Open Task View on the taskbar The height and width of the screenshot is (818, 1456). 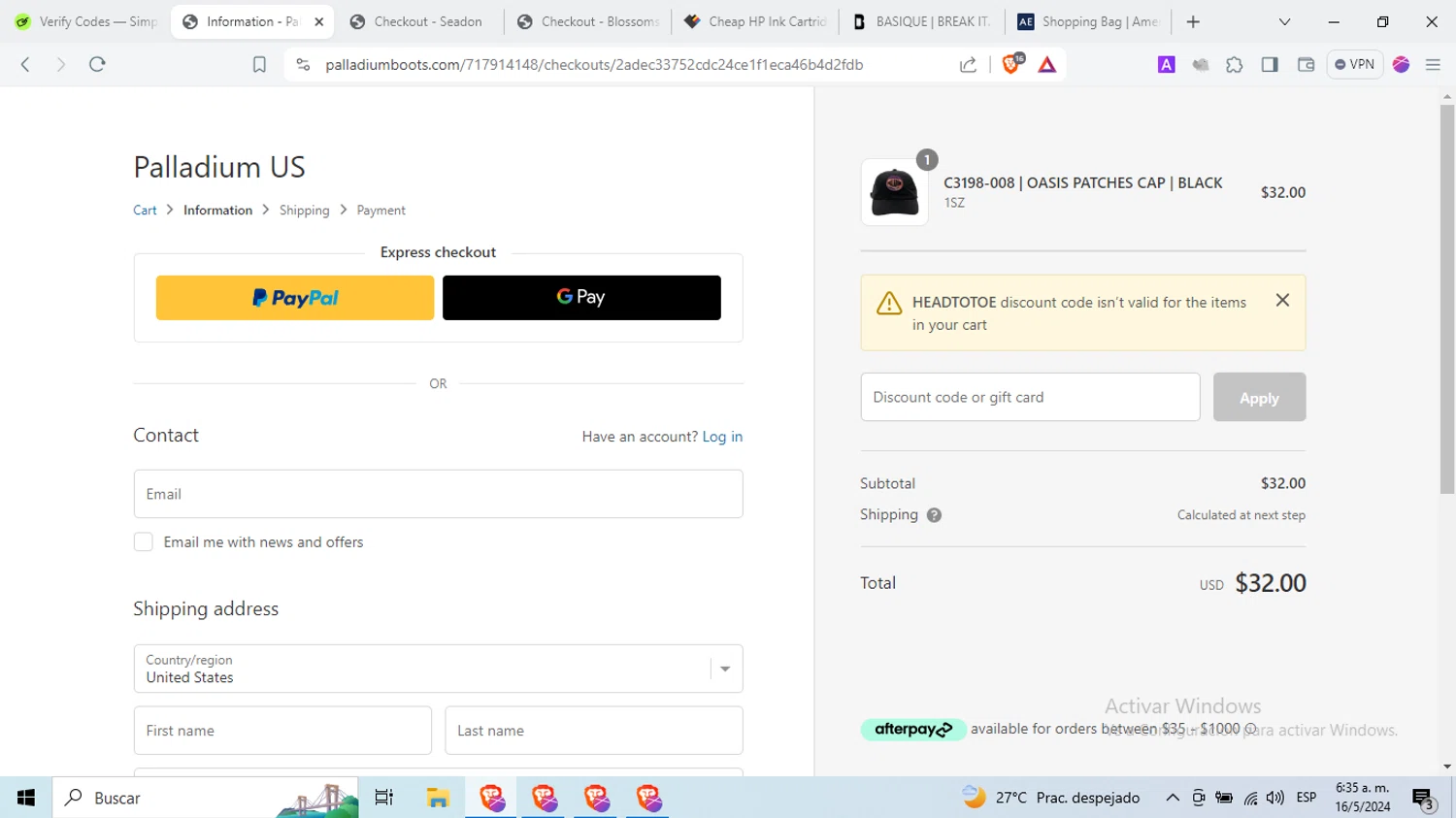point(384,798)
